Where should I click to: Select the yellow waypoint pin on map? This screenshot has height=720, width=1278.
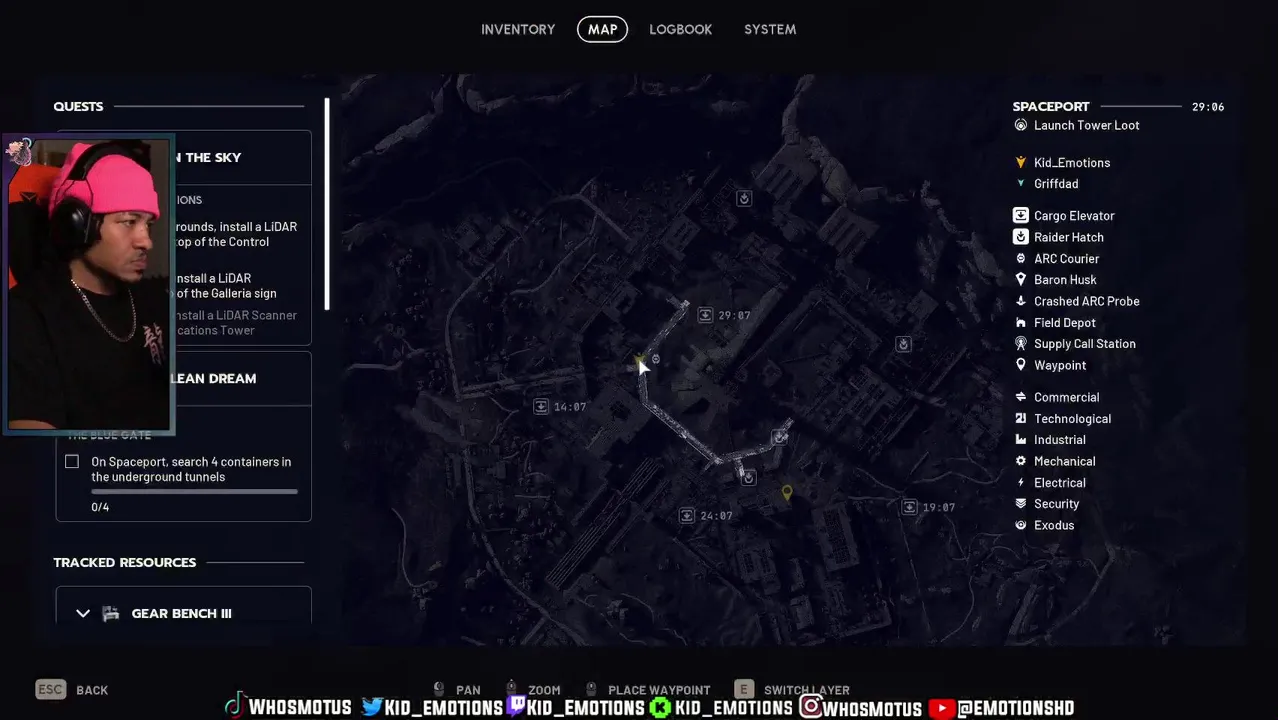(x=787, y=492)
